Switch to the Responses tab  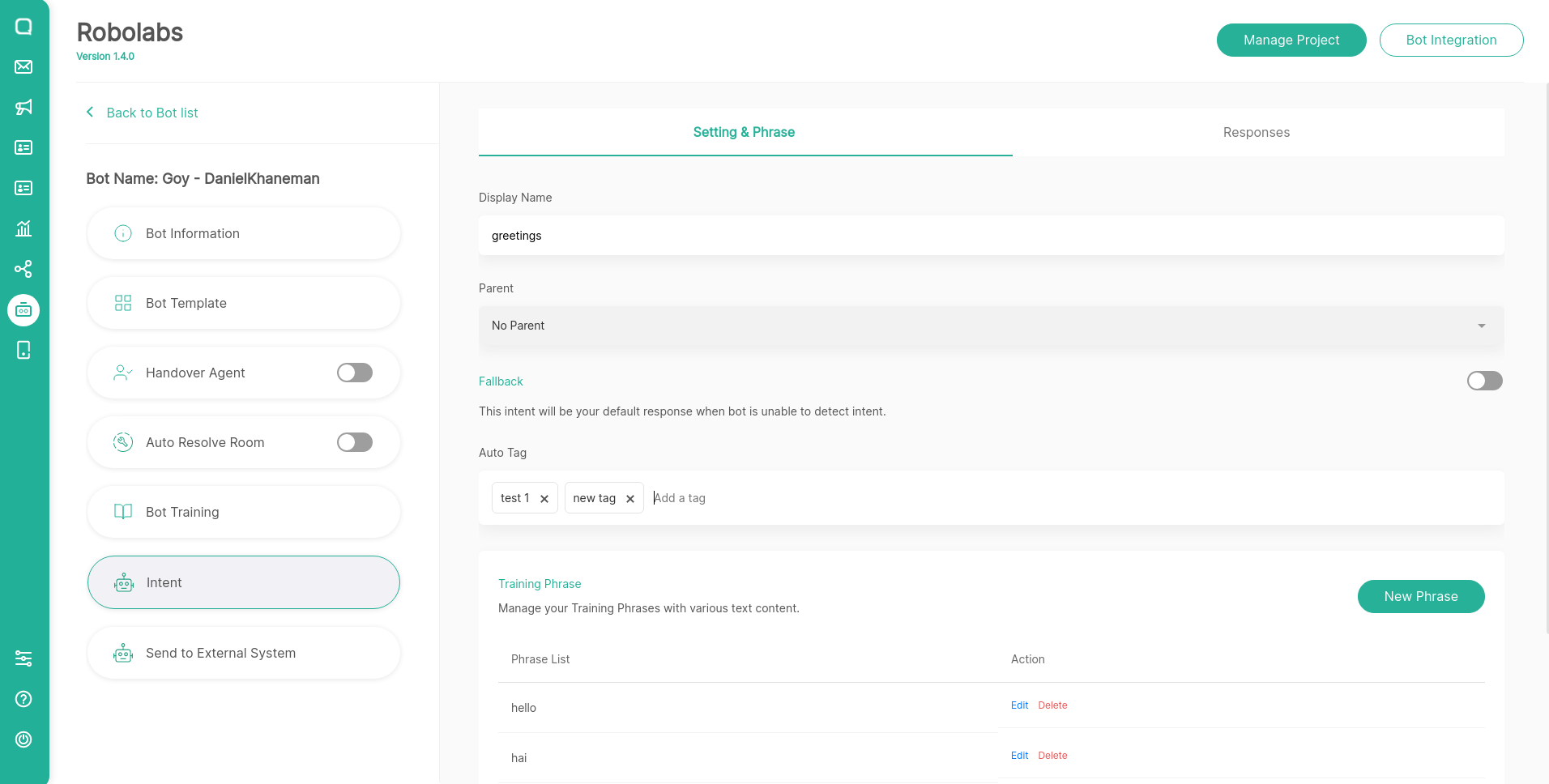click(1256, 133)
